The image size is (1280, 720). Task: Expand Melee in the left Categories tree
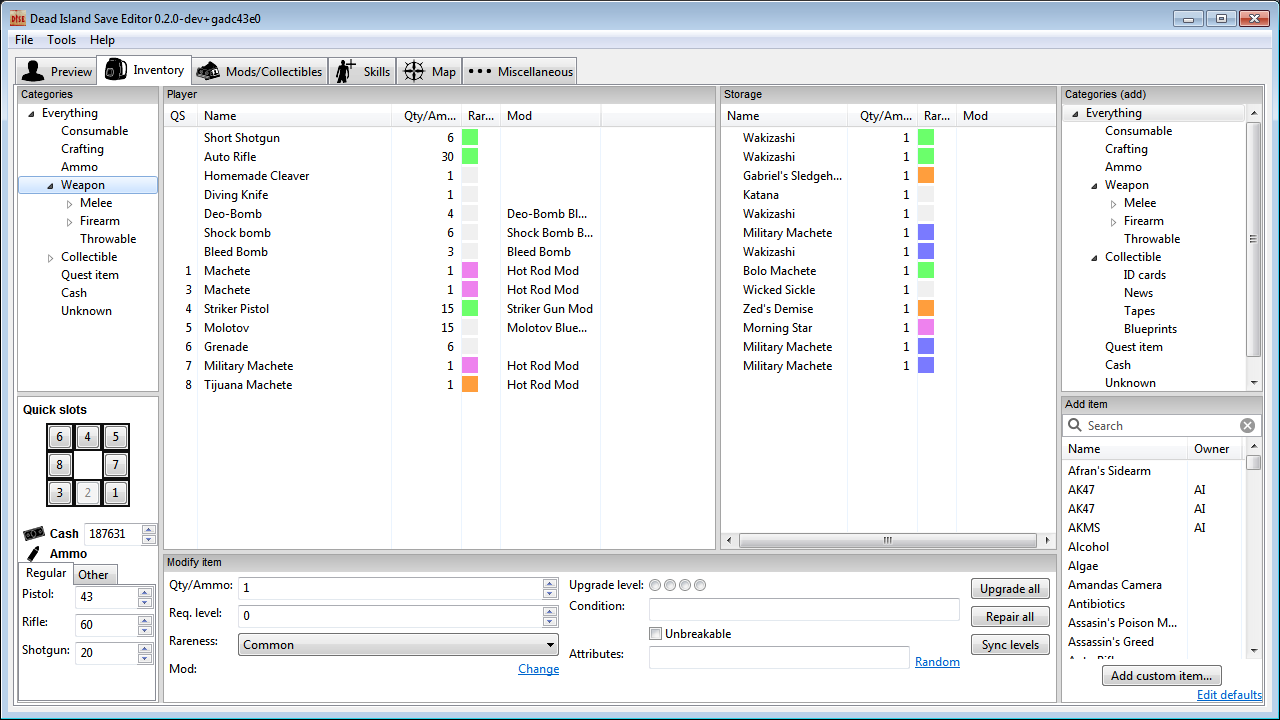click(70, 203)
